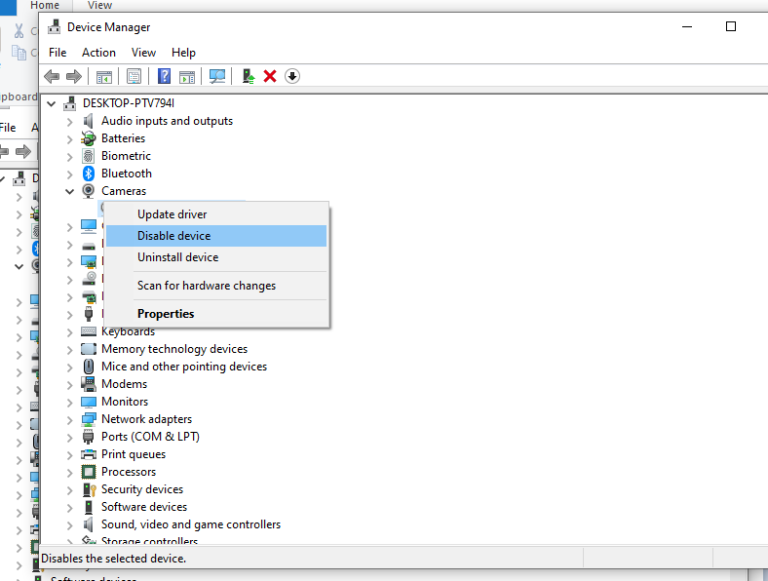Expand the Processors node
Image resolution: width=768 pixels, height=581 pixels.
tap(70, 473)
